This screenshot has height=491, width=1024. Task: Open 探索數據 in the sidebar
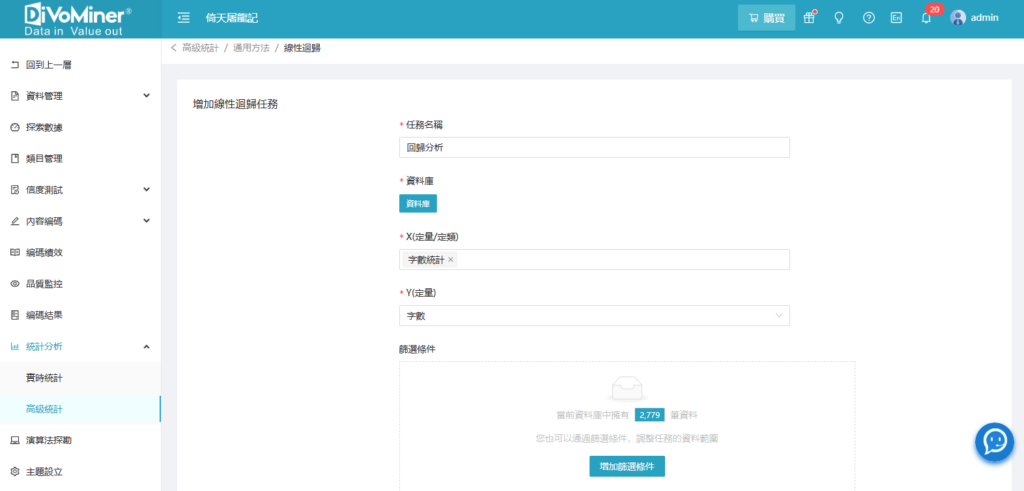click(x=44, y=127)
